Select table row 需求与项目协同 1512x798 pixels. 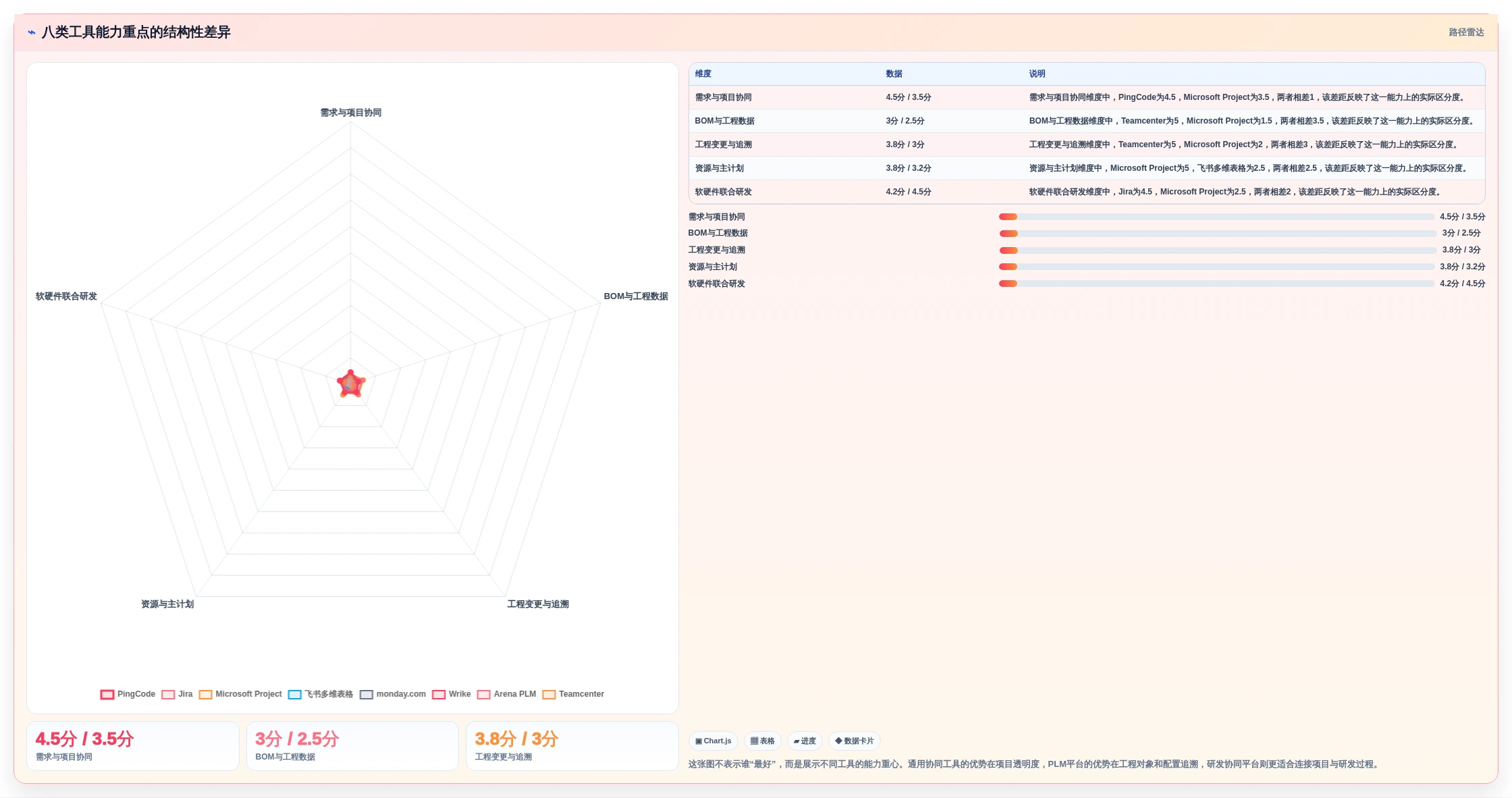(1087, 97)
